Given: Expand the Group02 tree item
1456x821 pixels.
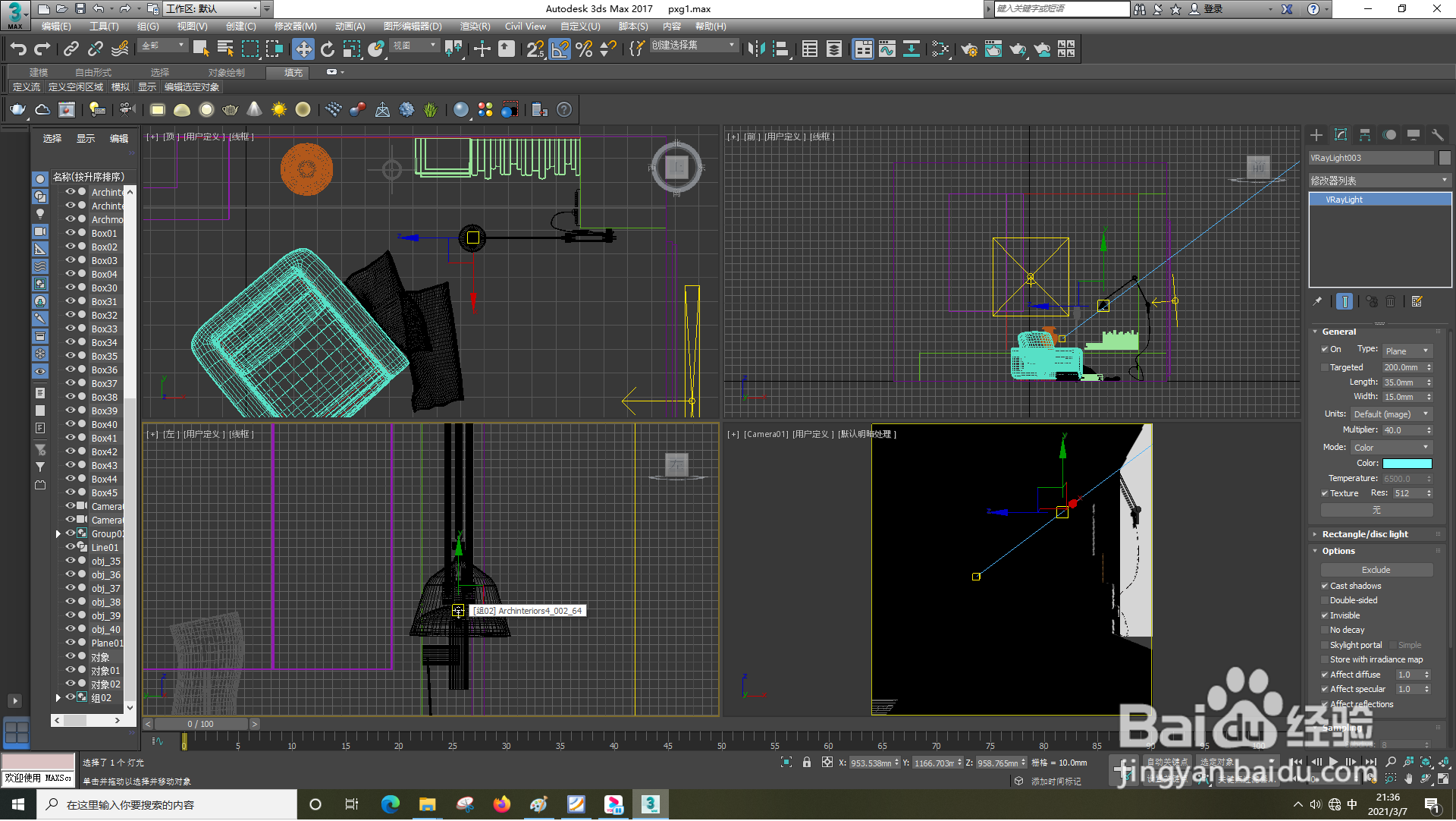Looking at the screenshot, I should pyautogui.click(x=58, y=534).
